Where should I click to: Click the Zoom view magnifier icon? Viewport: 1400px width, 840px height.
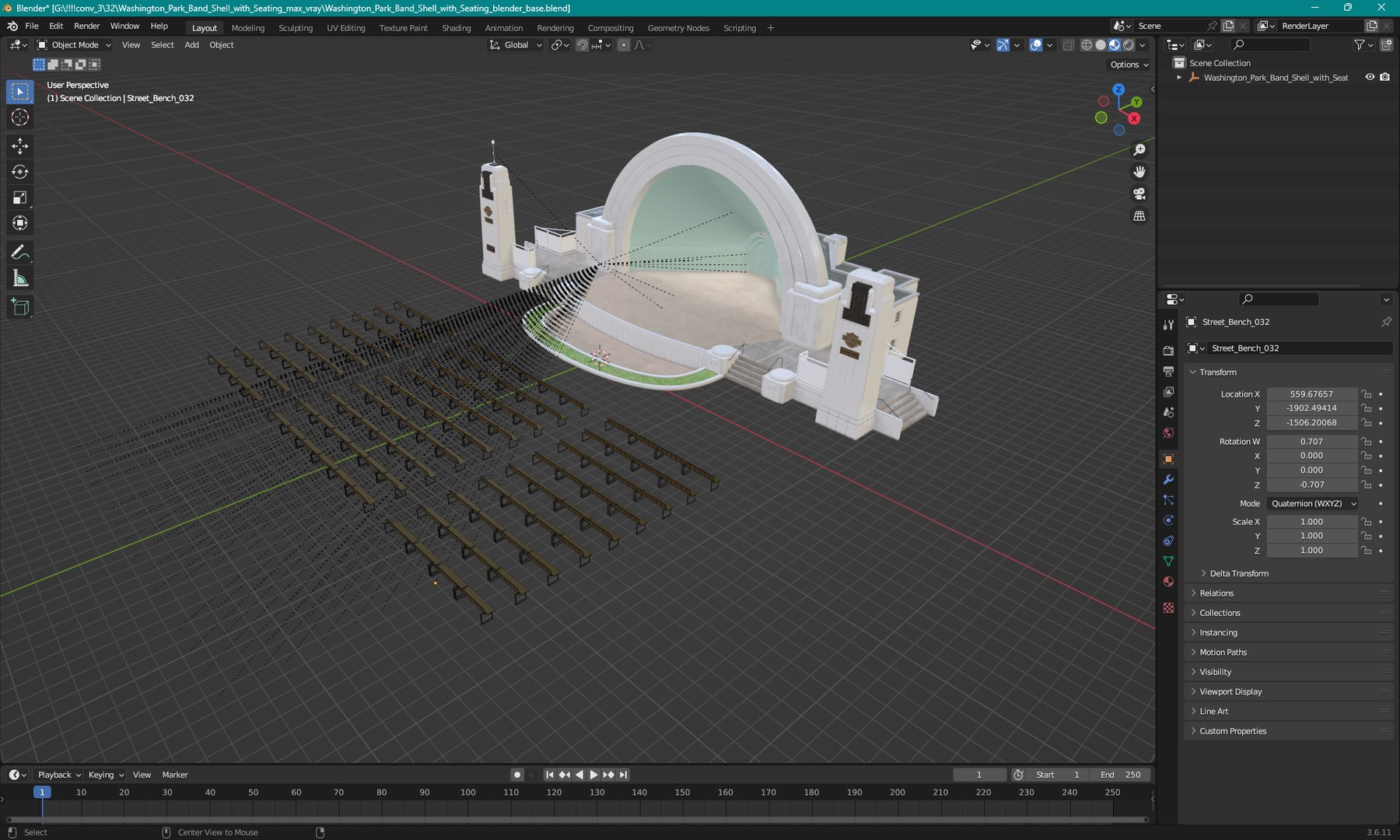[x=1139, y=149]
